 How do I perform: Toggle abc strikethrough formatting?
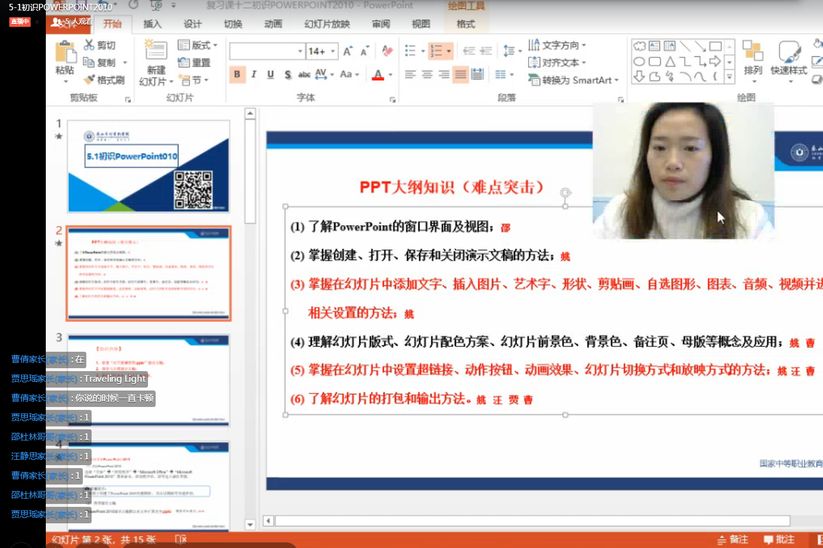(304, 75)
